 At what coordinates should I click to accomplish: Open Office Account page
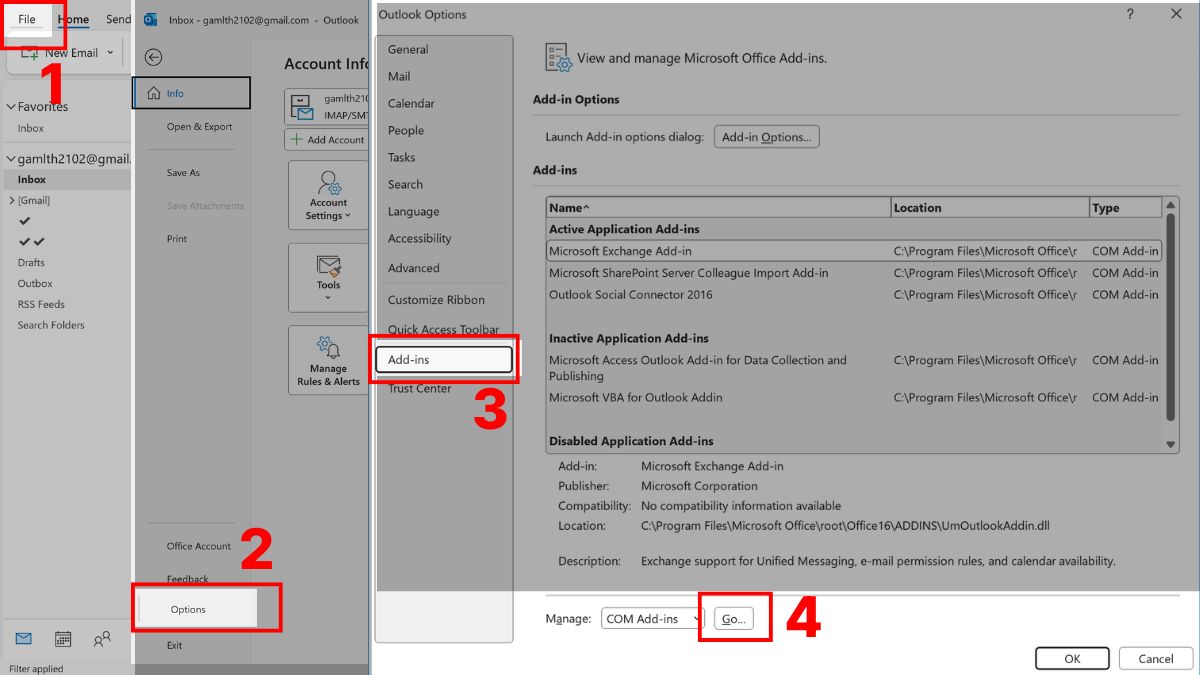(199, 546)
